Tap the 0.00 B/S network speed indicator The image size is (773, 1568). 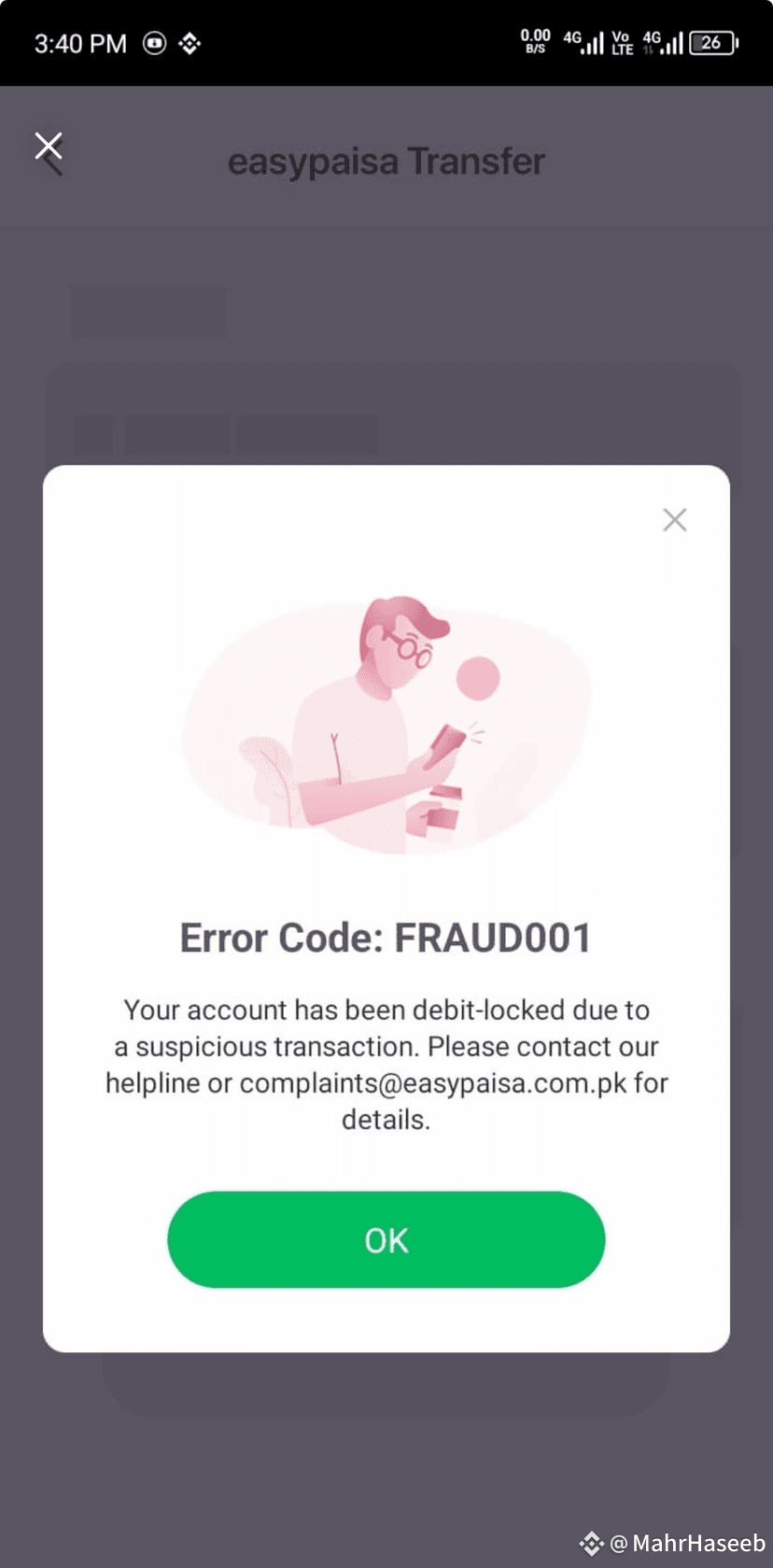tap(535, 41)
